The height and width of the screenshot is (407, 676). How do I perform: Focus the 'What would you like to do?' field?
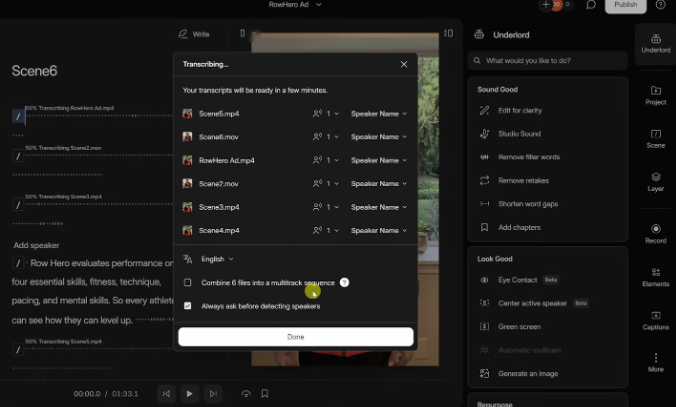(548, 61)
